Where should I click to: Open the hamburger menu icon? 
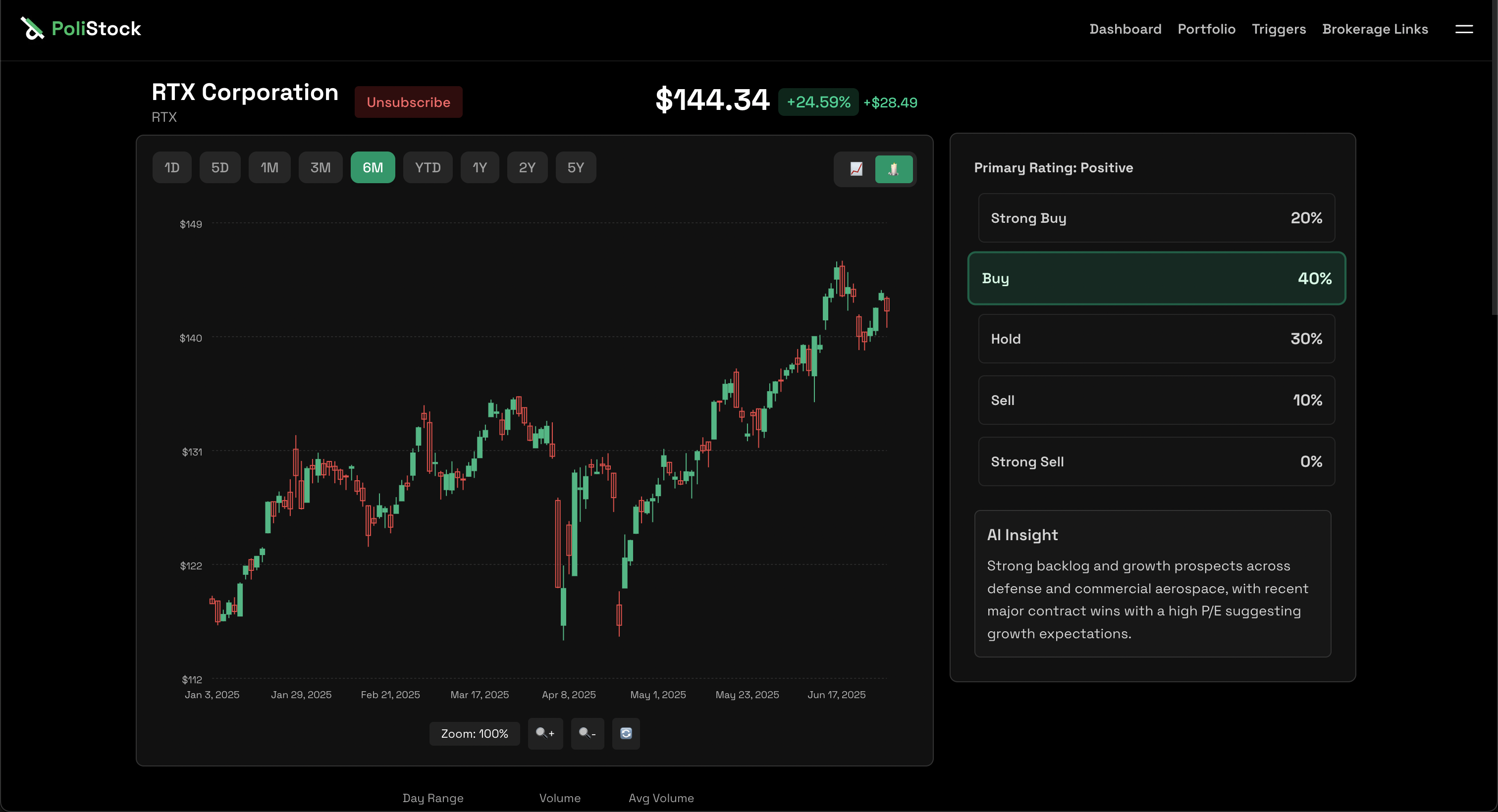coord(1464,29)
